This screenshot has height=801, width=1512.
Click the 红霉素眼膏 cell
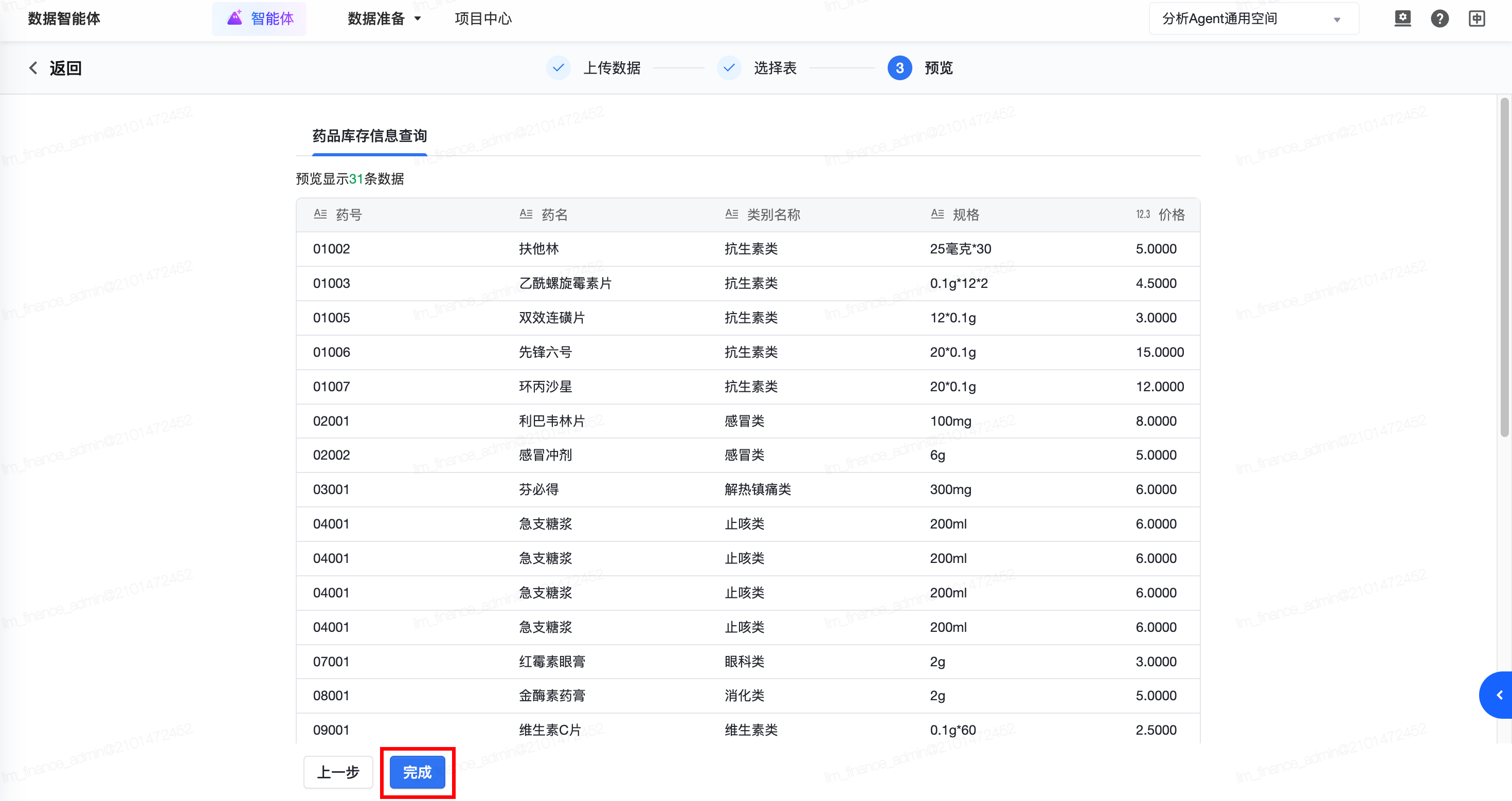552,662
